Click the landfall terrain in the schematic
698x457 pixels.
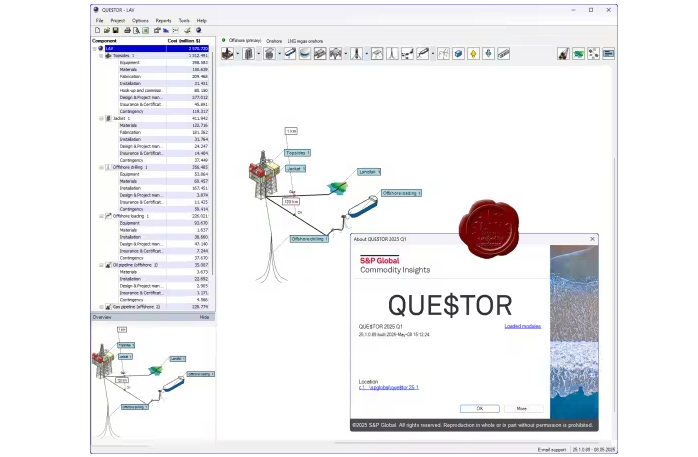[337, 188]
